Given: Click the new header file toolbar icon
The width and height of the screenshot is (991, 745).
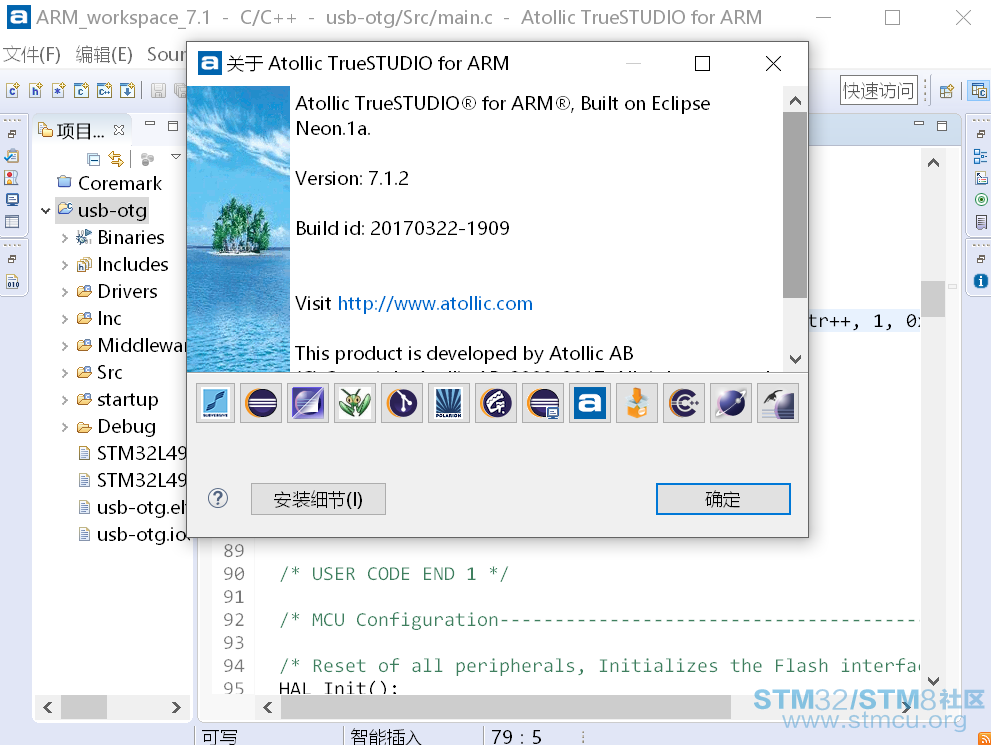Looking at the screenshot, I should pos(35,90).
